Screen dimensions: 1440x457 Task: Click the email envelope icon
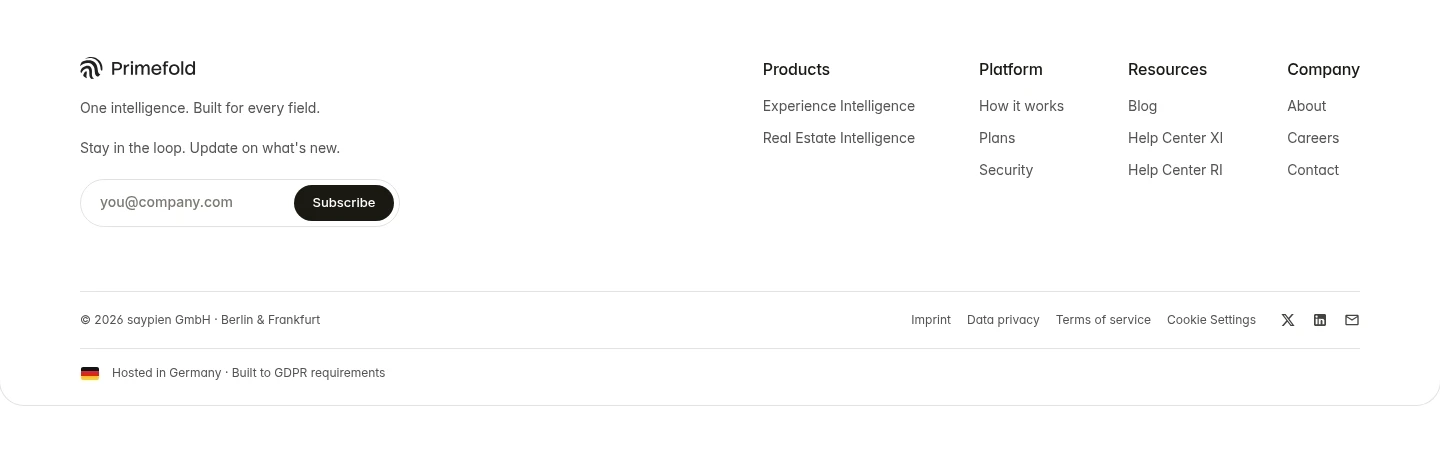[x=1352, y=320]
